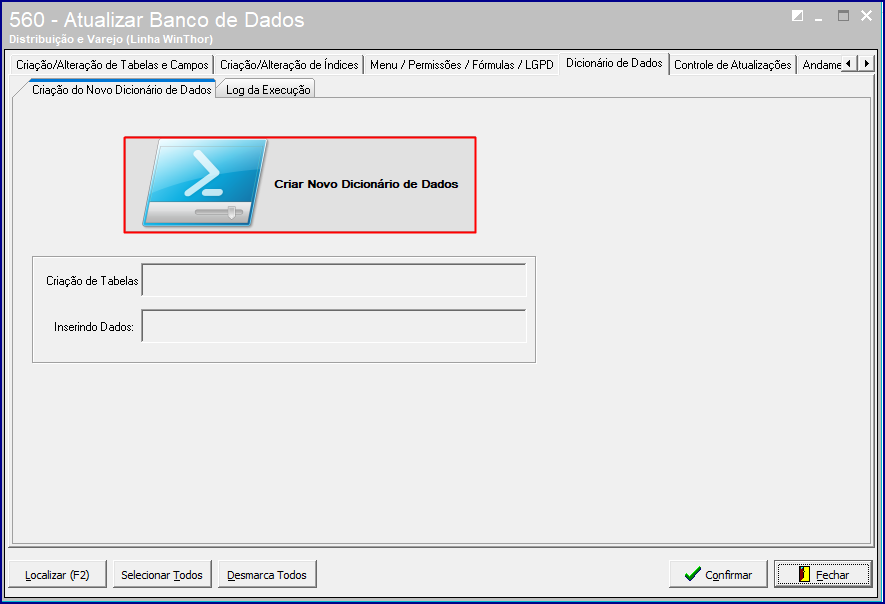Switch to Criação/Alteração de Índices tab
Viewport: 885px width, 604px height.
(289, 65)
